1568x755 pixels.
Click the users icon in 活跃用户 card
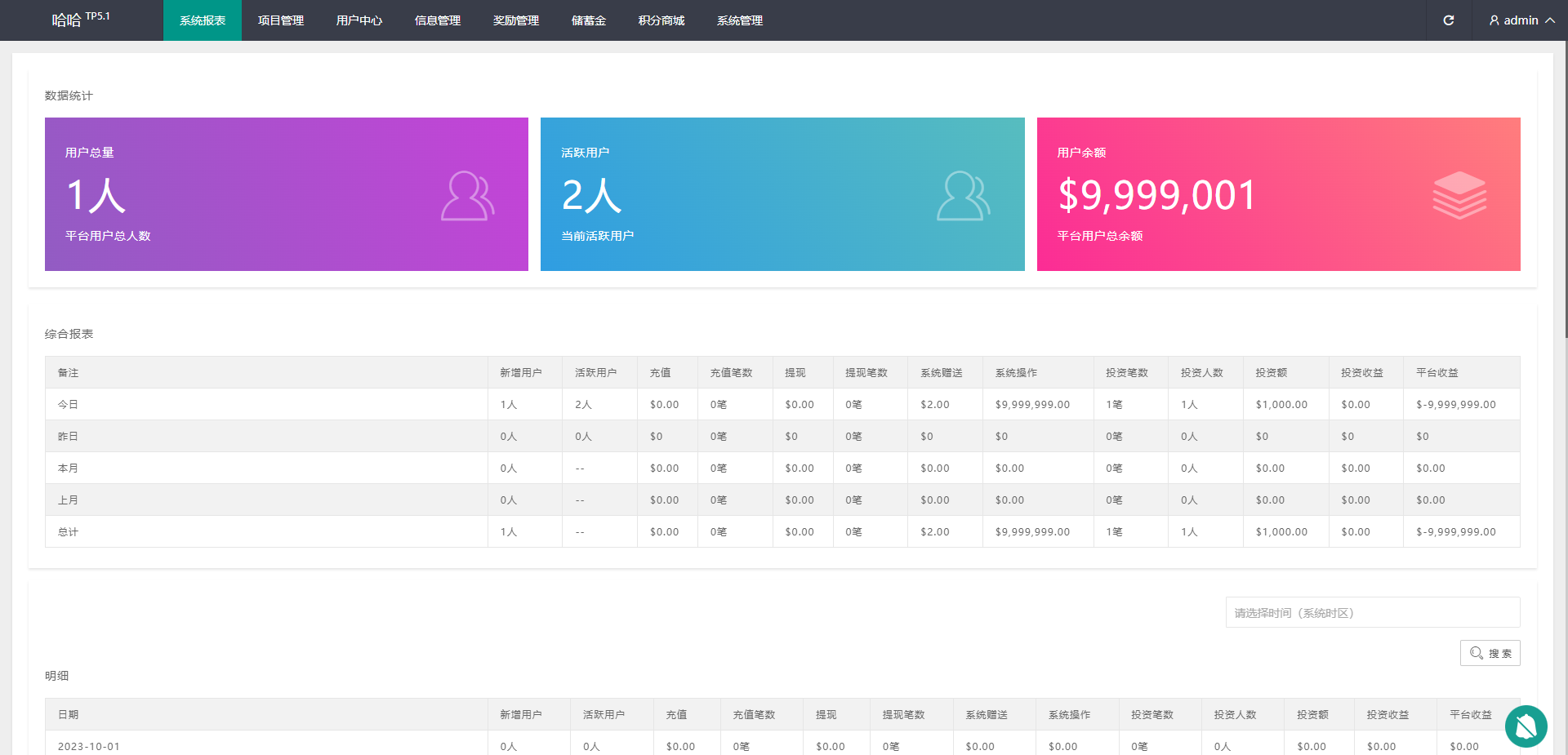963,196
